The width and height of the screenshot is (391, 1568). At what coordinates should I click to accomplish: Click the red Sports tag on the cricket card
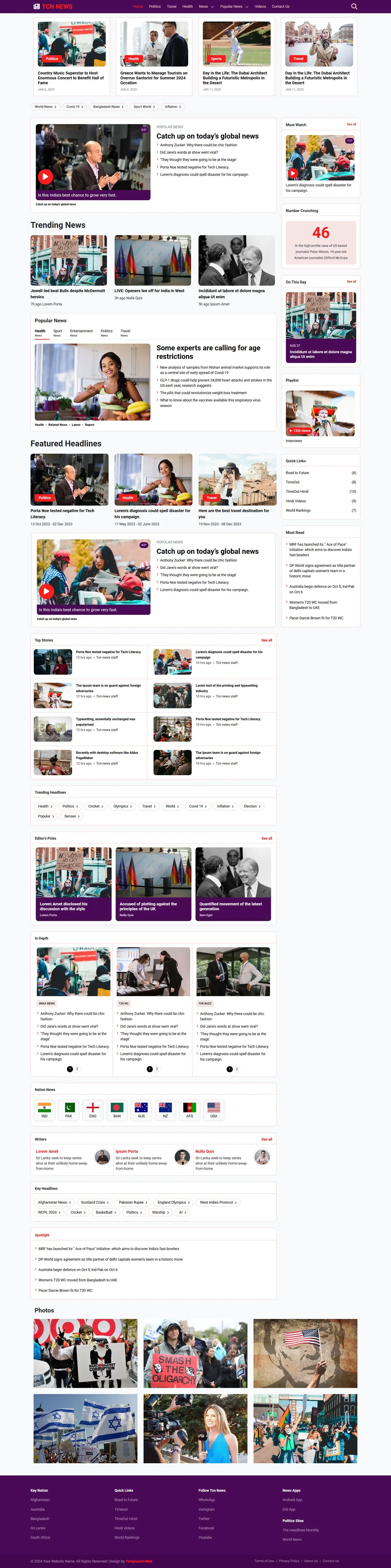216,59
